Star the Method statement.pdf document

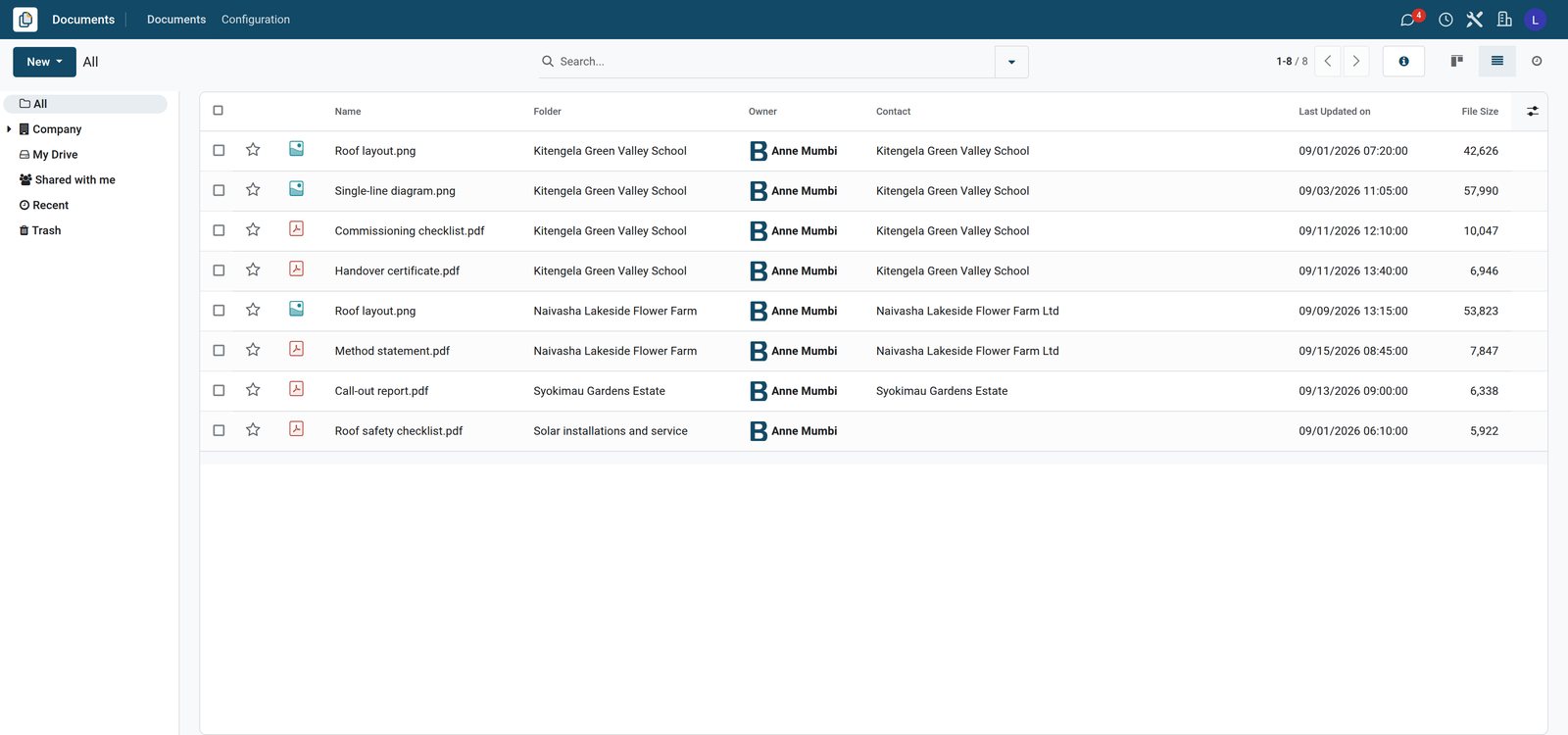pyautogui.click(x=253, y=350)
